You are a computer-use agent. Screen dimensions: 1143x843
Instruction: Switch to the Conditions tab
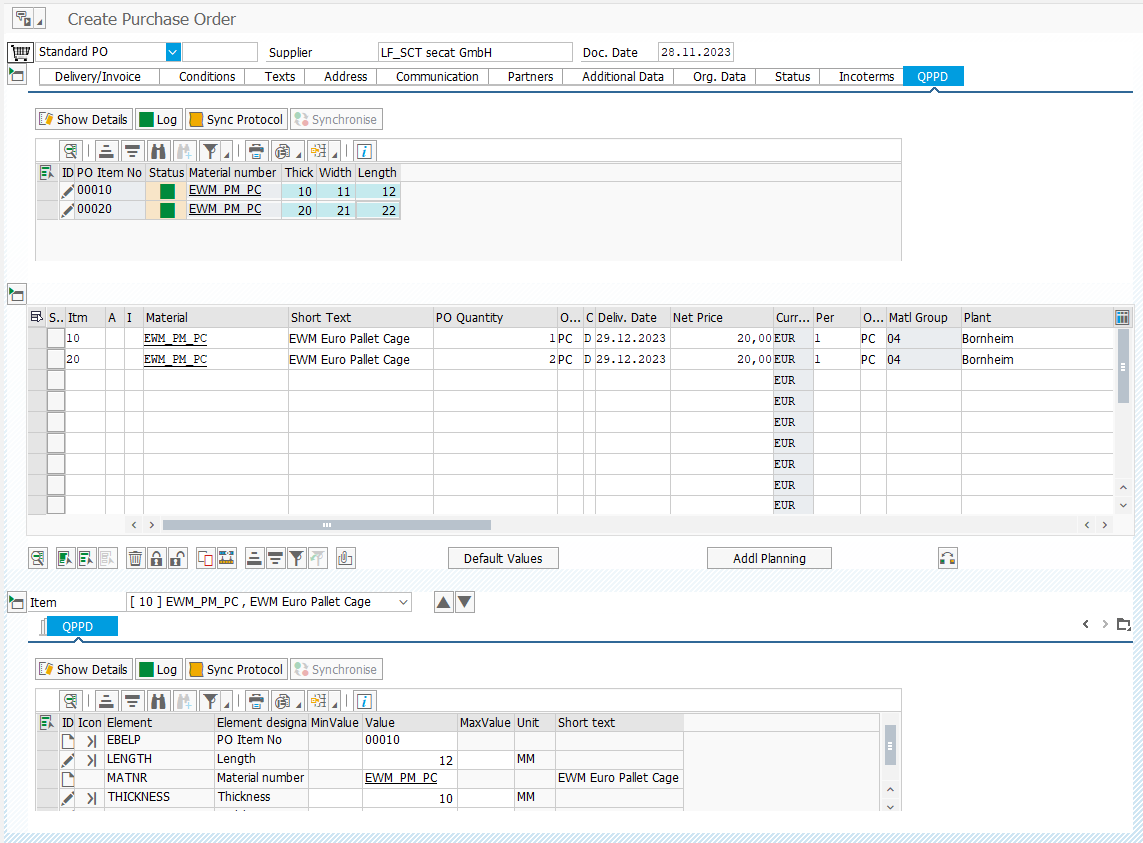207,76
